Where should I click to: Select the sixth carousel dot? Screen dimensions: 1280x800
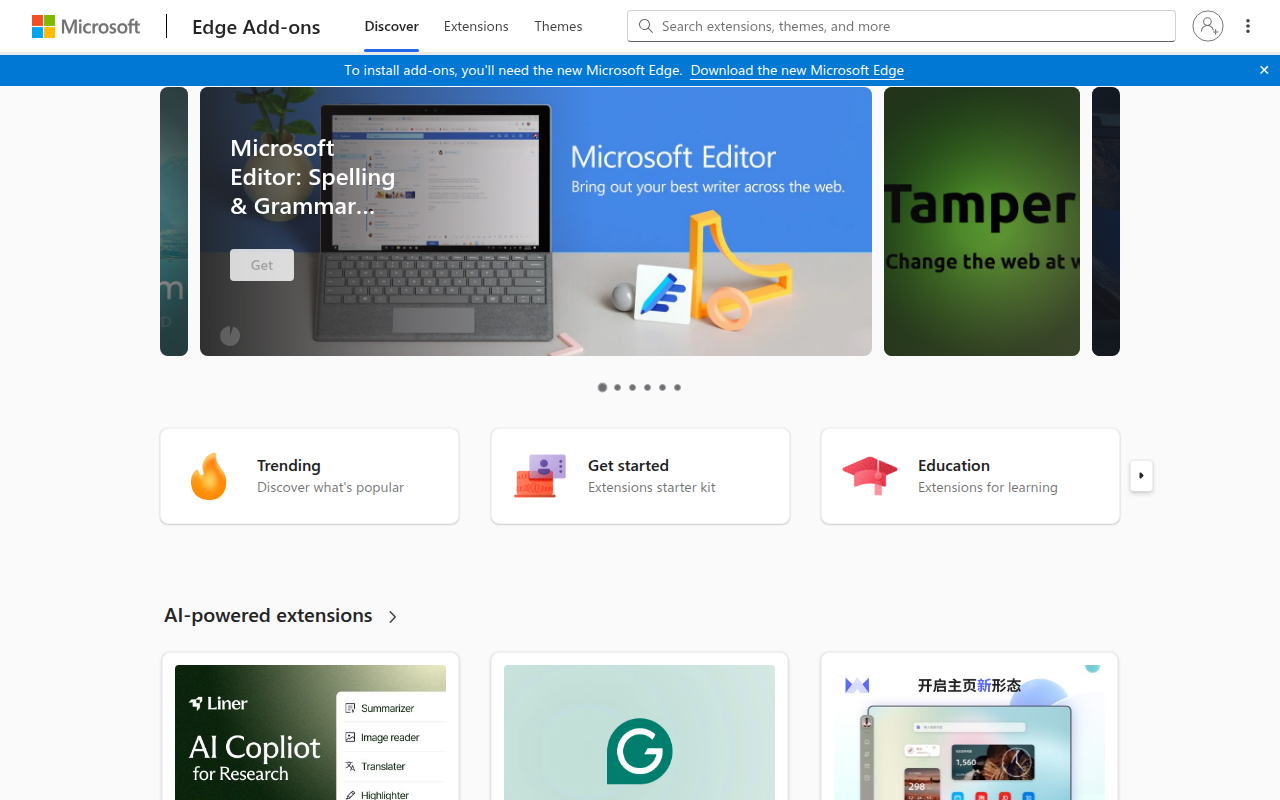[x=677, y=387]
